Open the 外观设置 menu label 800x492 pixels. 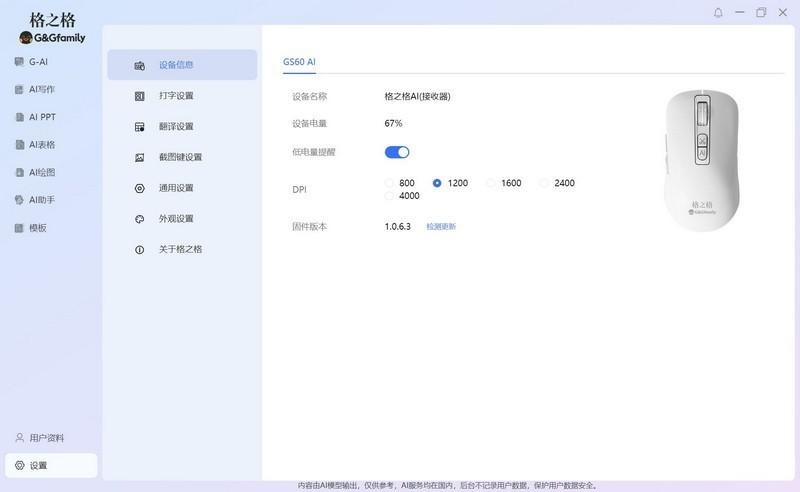tap(176, 218)
